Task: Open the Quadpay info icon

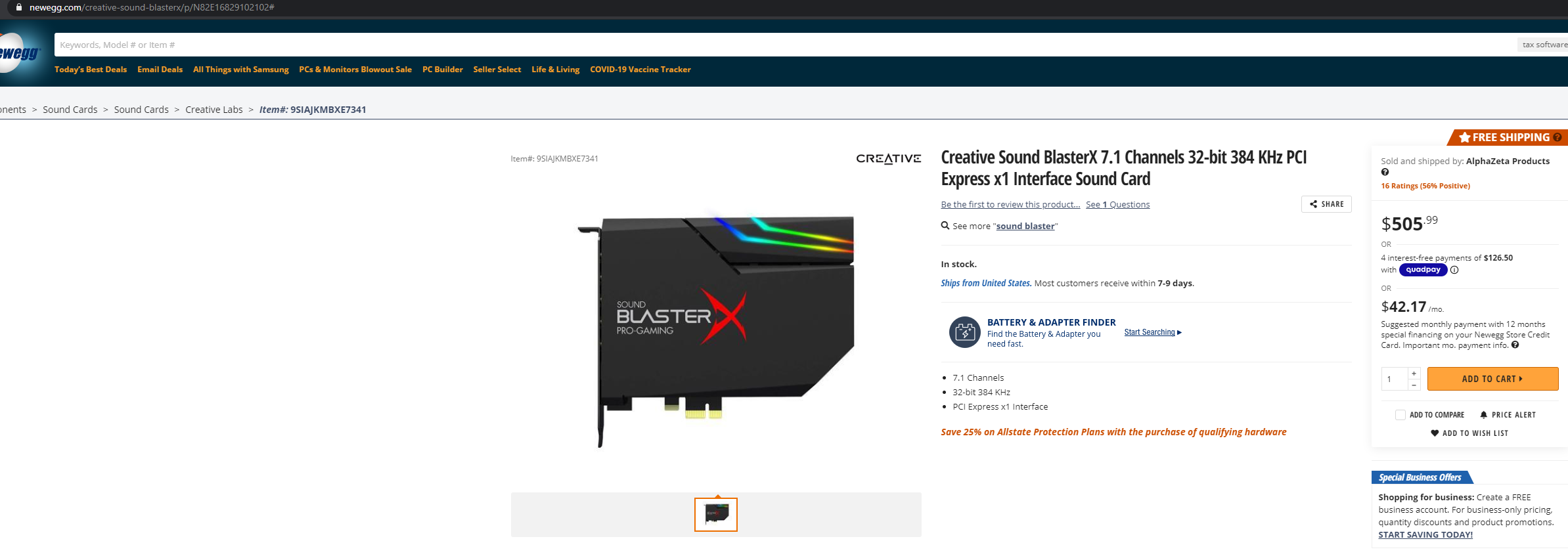Action: point(1454,270)
